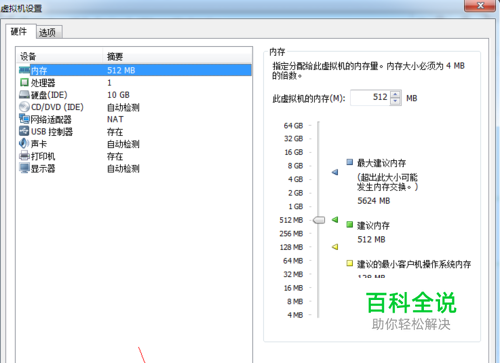This screenshot has height=363, width=500.
Task: Click the CD/DVD disc icon
Action: coord(24,107)
